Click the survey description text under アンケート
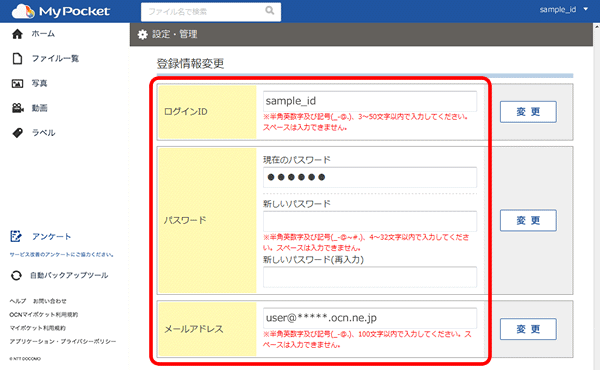Screen dimensions: 600x370 coord(62,254)
